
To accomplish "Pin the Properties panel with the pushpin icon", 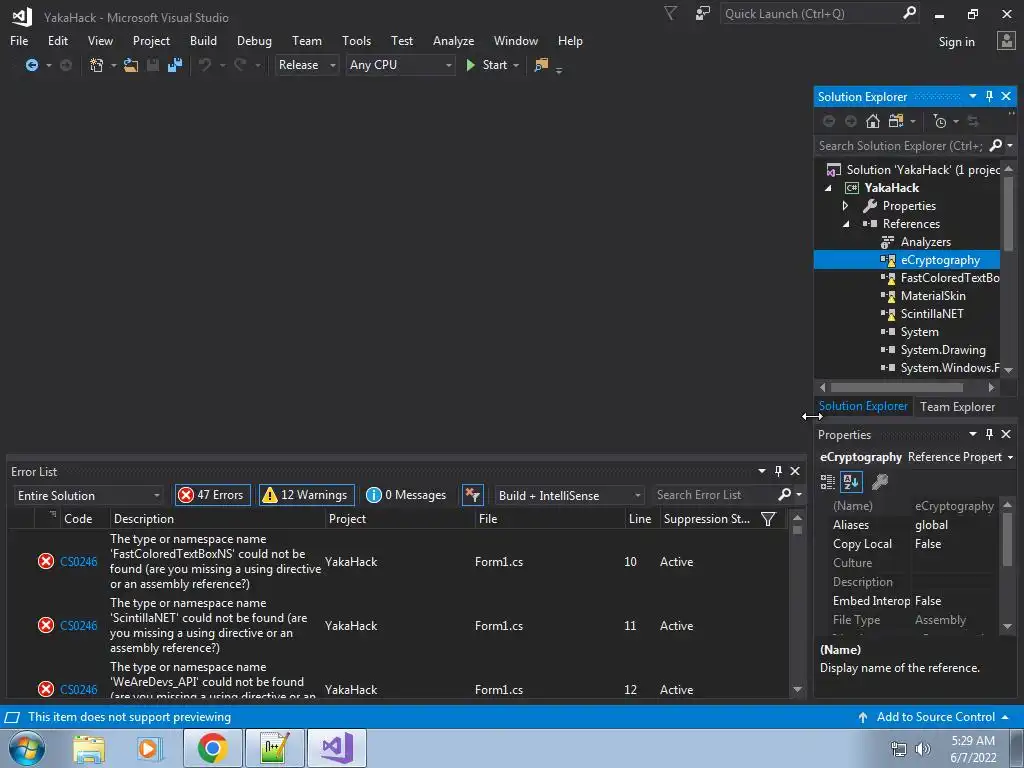I will 989,434.
